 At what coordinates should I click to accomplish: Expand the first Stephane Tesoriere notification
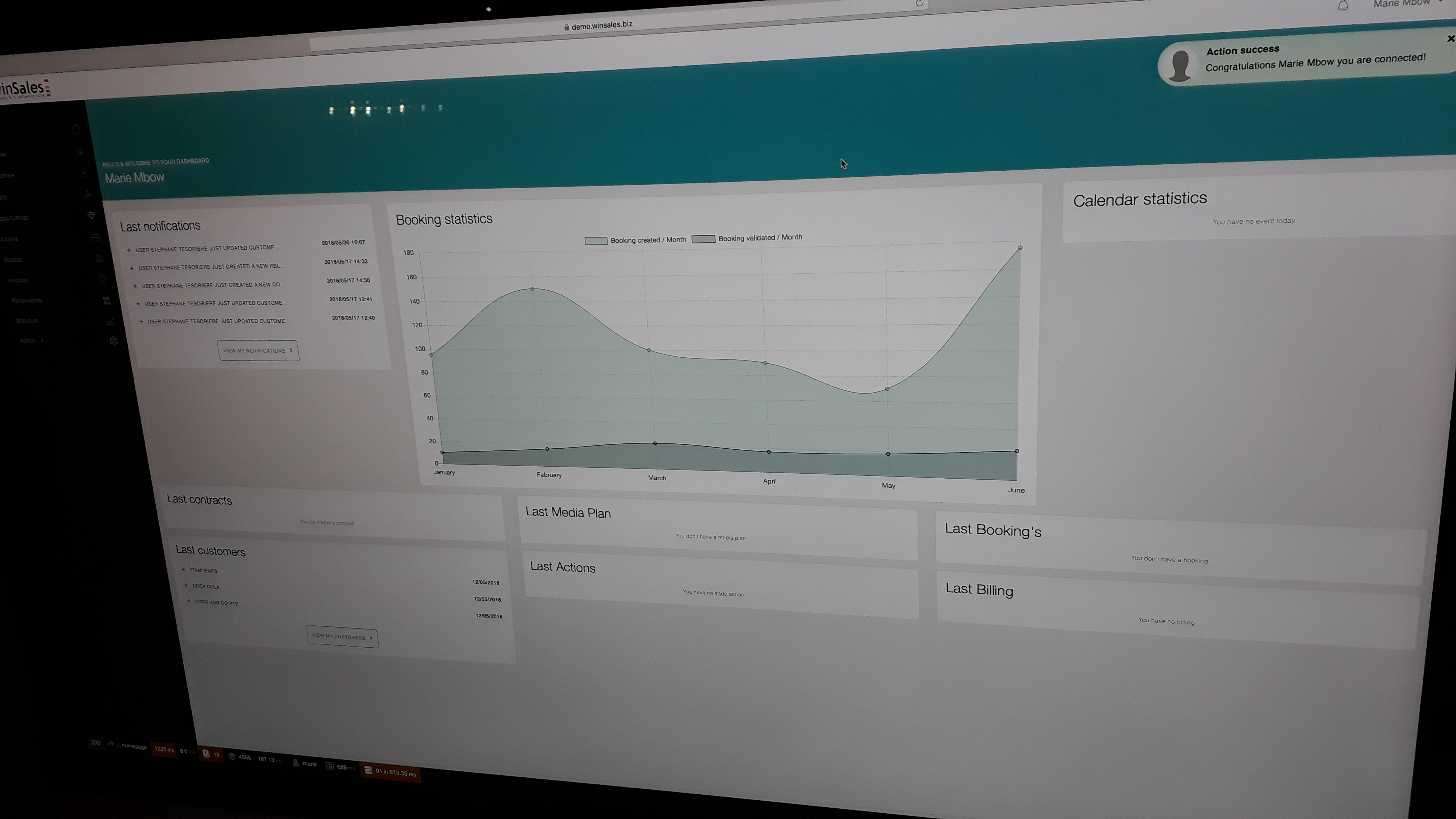[129, 250]
